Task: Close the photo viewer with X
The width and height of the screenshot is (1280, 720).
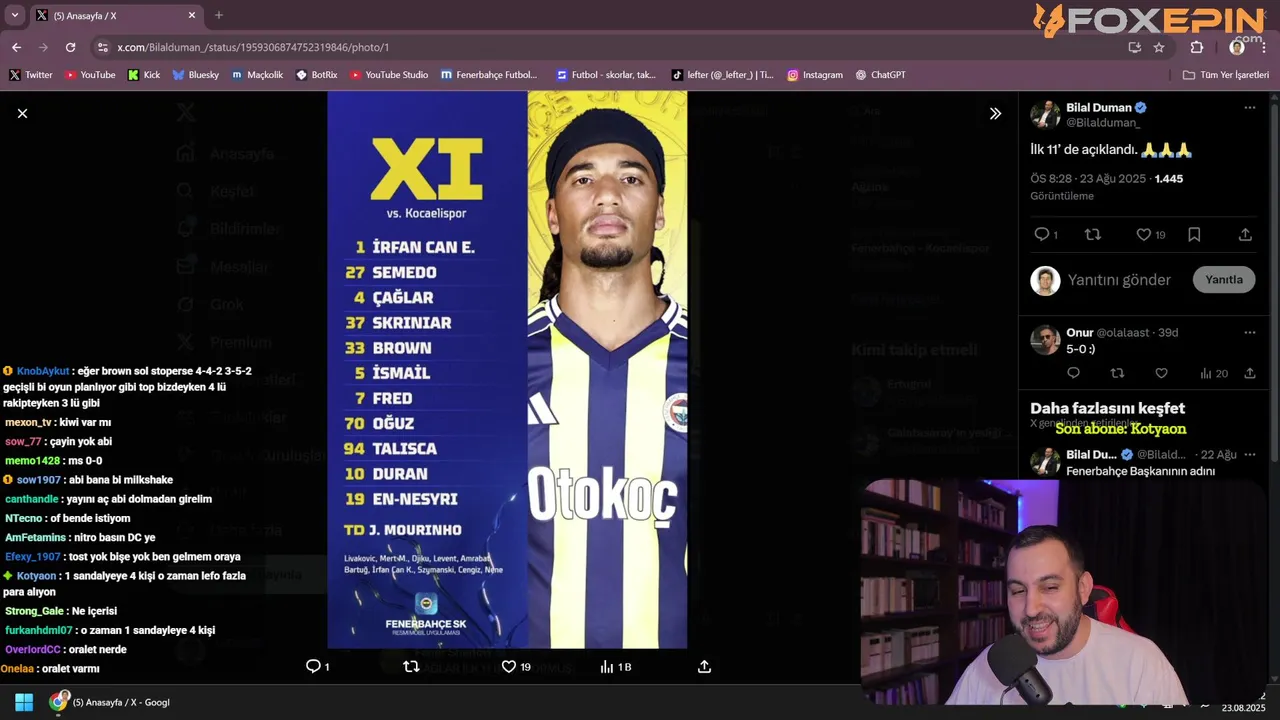Action: tap(22, 114)
